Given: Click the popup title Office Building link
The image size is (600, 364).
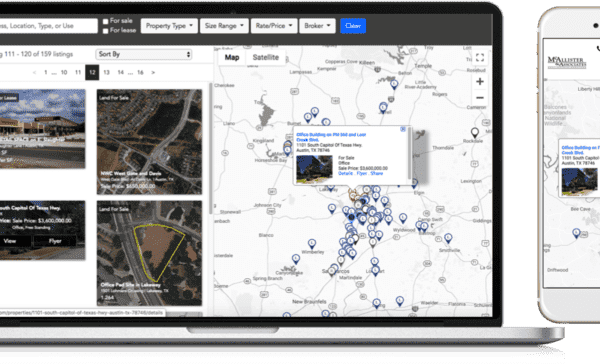Looking at the screenshot, I should click(x=331, y=137).
